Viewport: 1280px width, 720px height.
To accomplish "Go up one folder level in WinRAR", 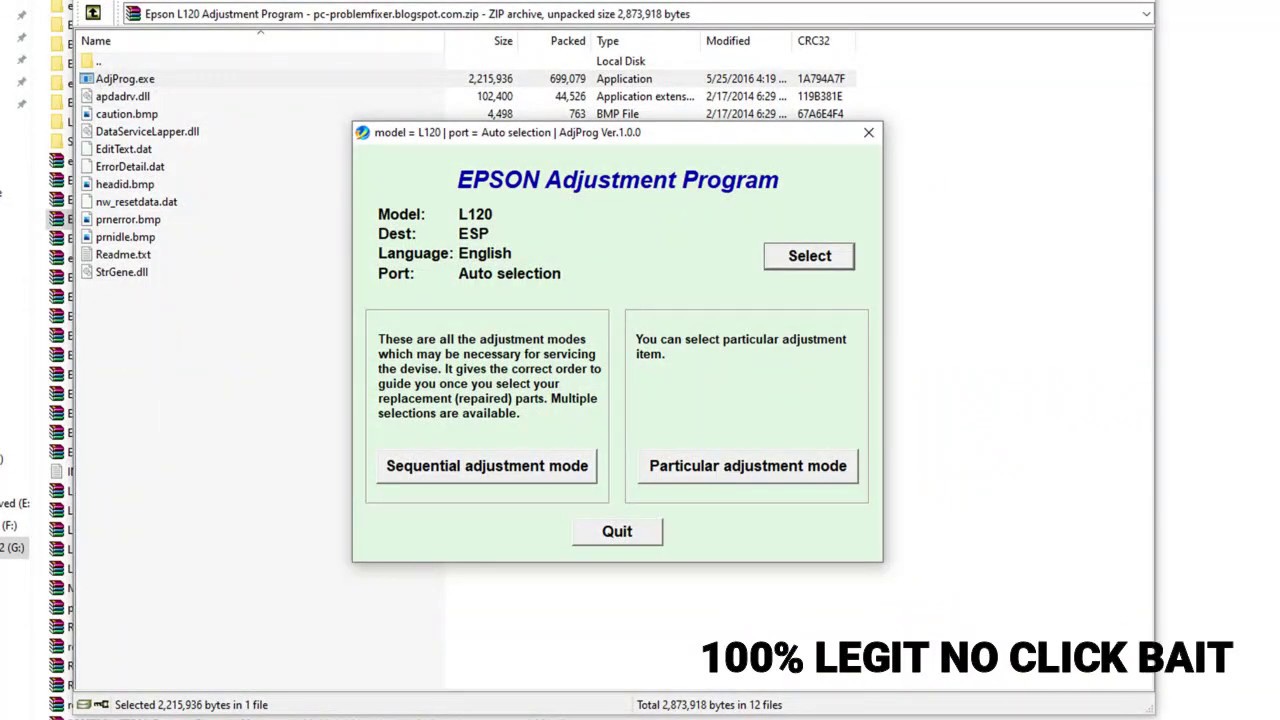I will click(x=93, y=13).
